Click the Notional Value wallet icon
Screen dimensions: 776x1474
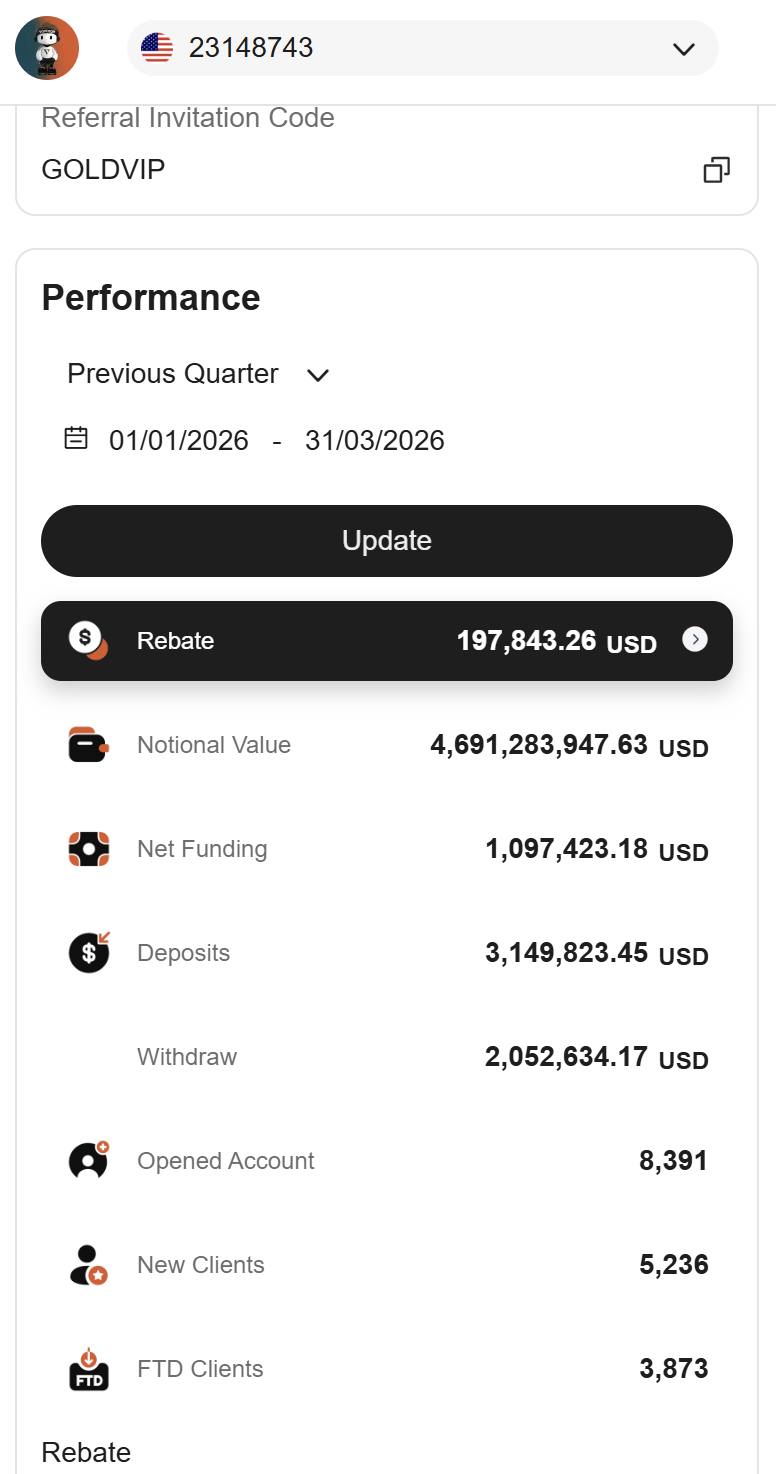(88, 745)
